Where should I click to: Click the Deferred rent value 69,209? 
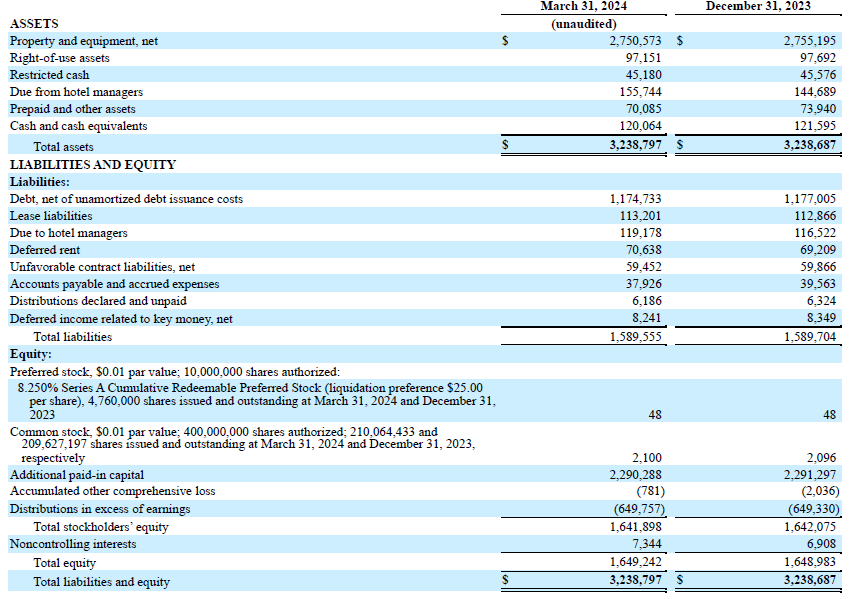pos(818,250)
